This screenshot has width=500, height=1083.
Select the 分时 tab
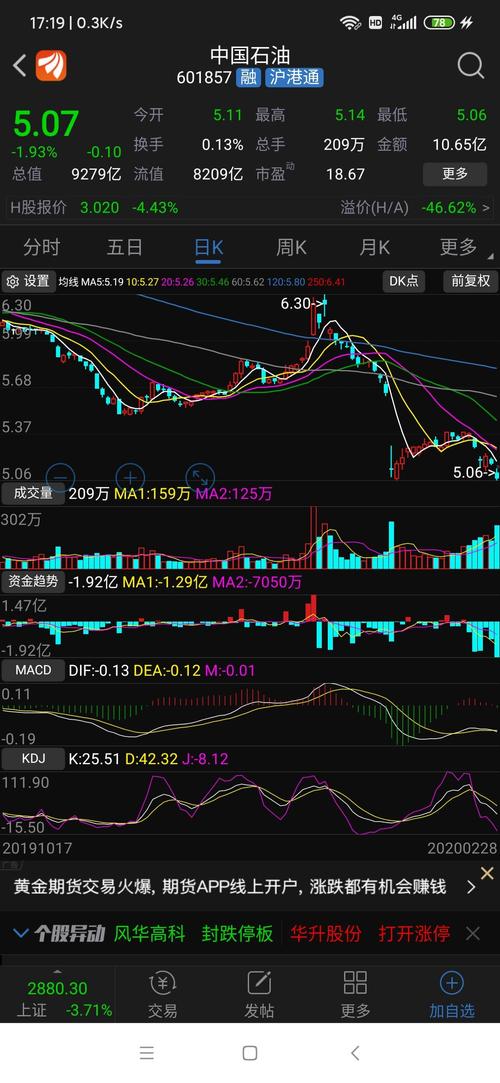pos(41,247)
